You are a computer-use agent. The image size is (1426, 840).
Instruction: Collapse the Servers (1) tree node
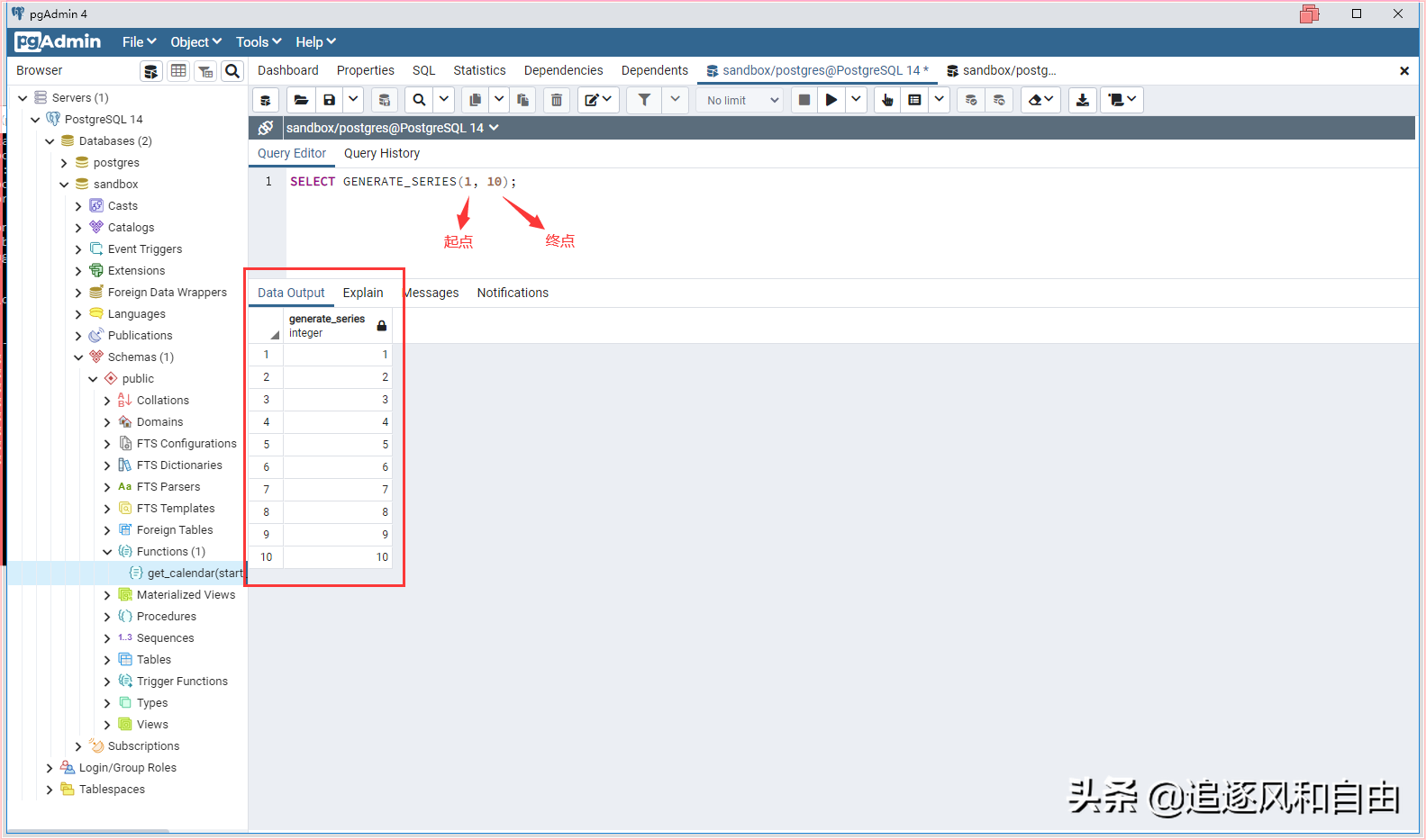pos(23,98)
